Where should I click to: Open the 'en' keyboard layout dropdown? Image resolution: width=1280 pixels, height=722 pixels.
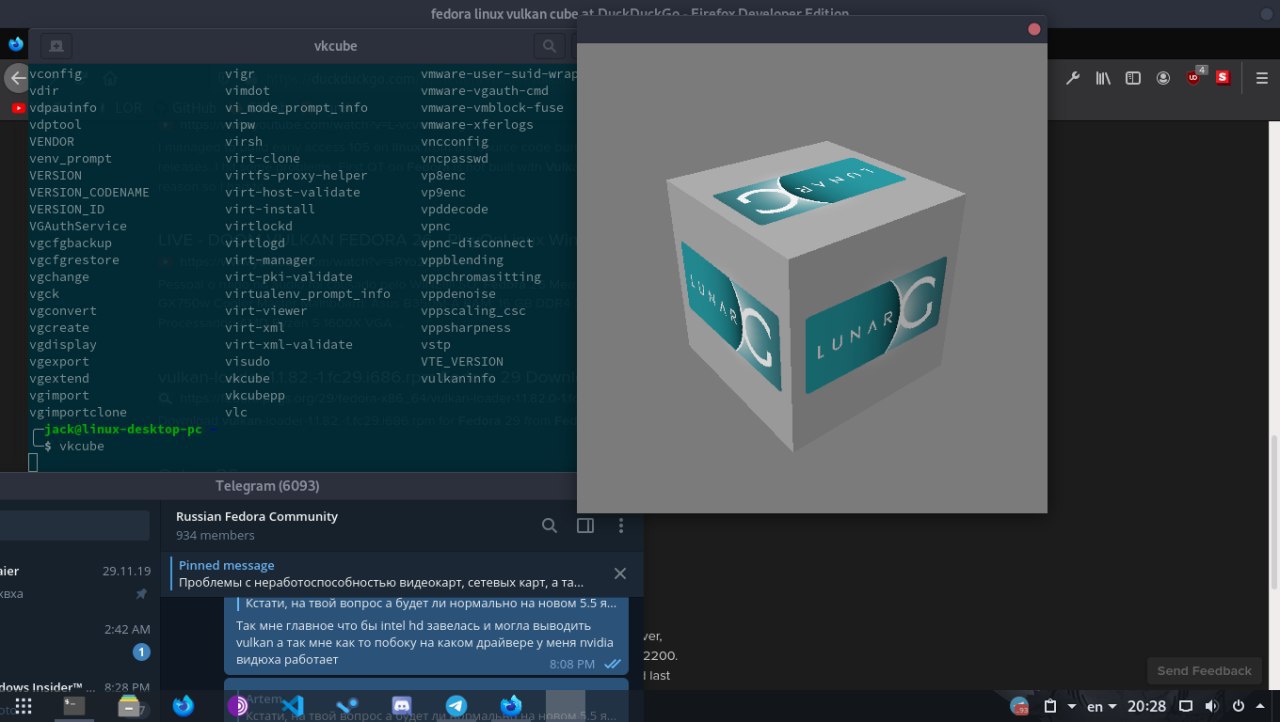[x=1102, y=707]
